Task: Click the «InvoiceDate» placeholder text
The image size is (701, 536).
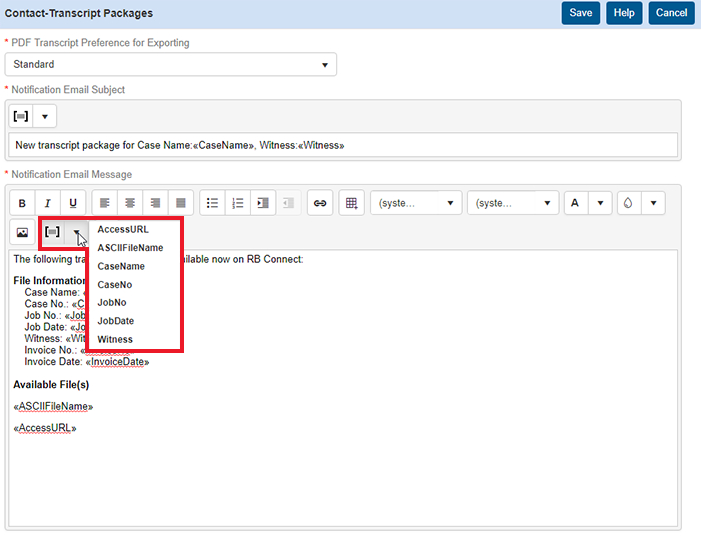Action: [117, 362]
